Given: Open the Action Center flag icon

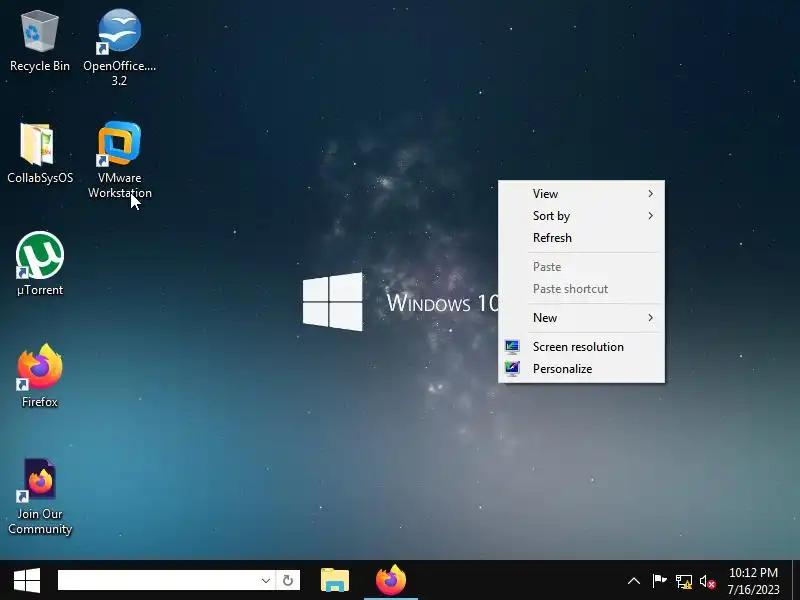Looking at the screenshot, I should click(659, 581).
